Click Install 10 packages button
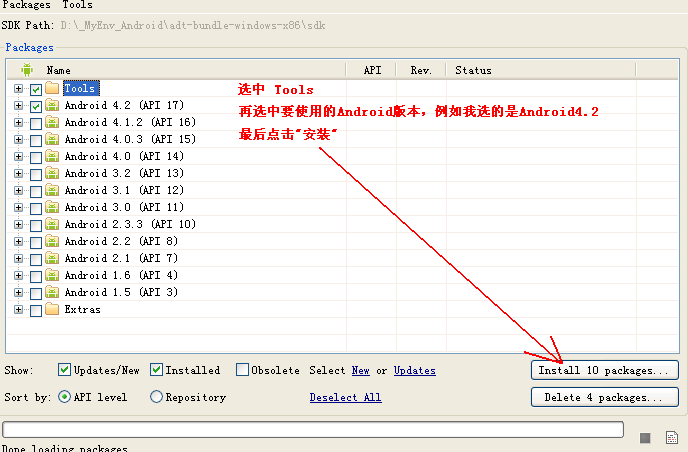 (605, 370)
